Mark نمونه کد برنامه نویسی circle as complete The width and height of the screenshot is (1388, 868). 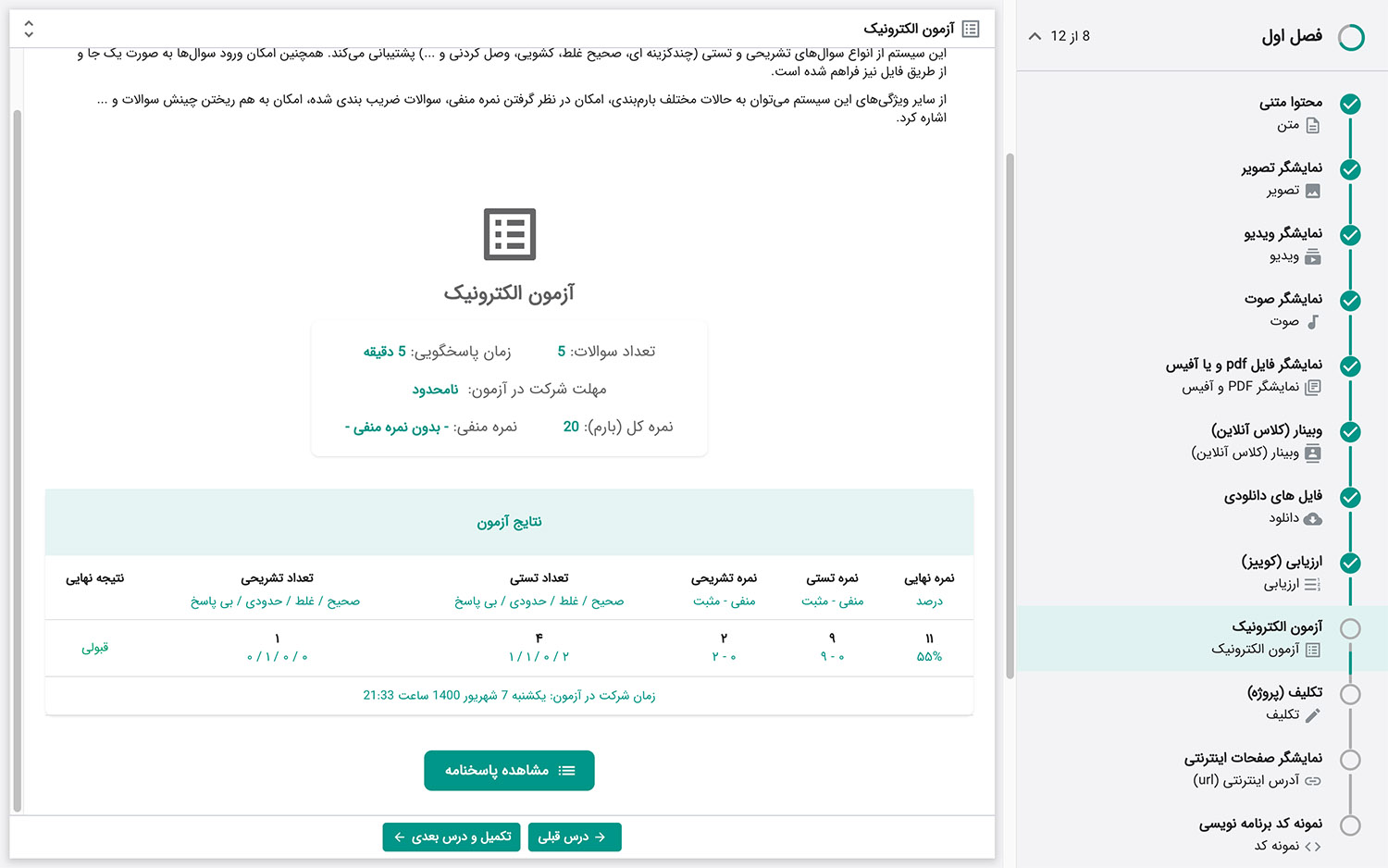1350,825
